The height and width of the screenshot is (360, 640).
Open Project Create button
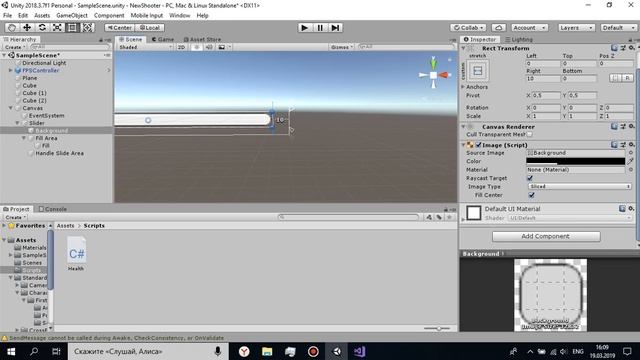(15, 217)
